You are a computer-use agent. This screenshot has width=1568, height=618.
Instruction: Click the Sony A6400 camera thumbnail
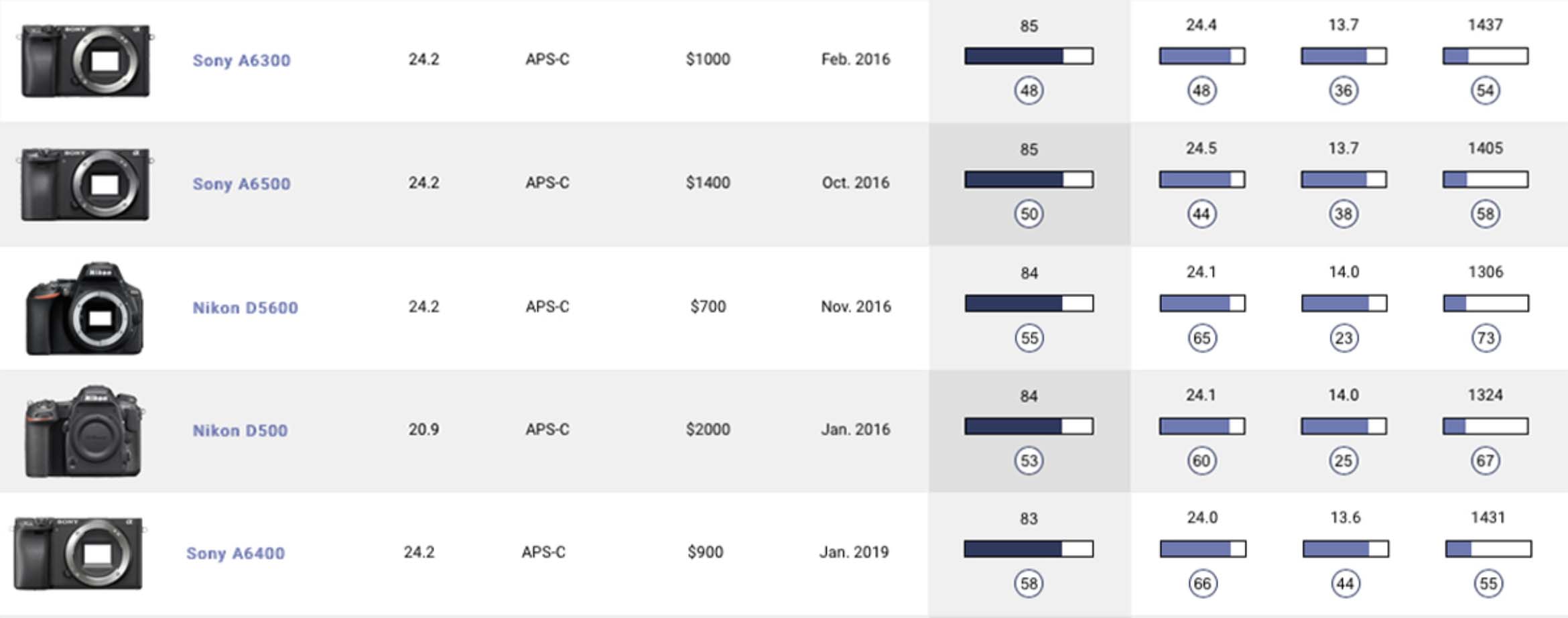pyautogui.click(x=78, y=553)
